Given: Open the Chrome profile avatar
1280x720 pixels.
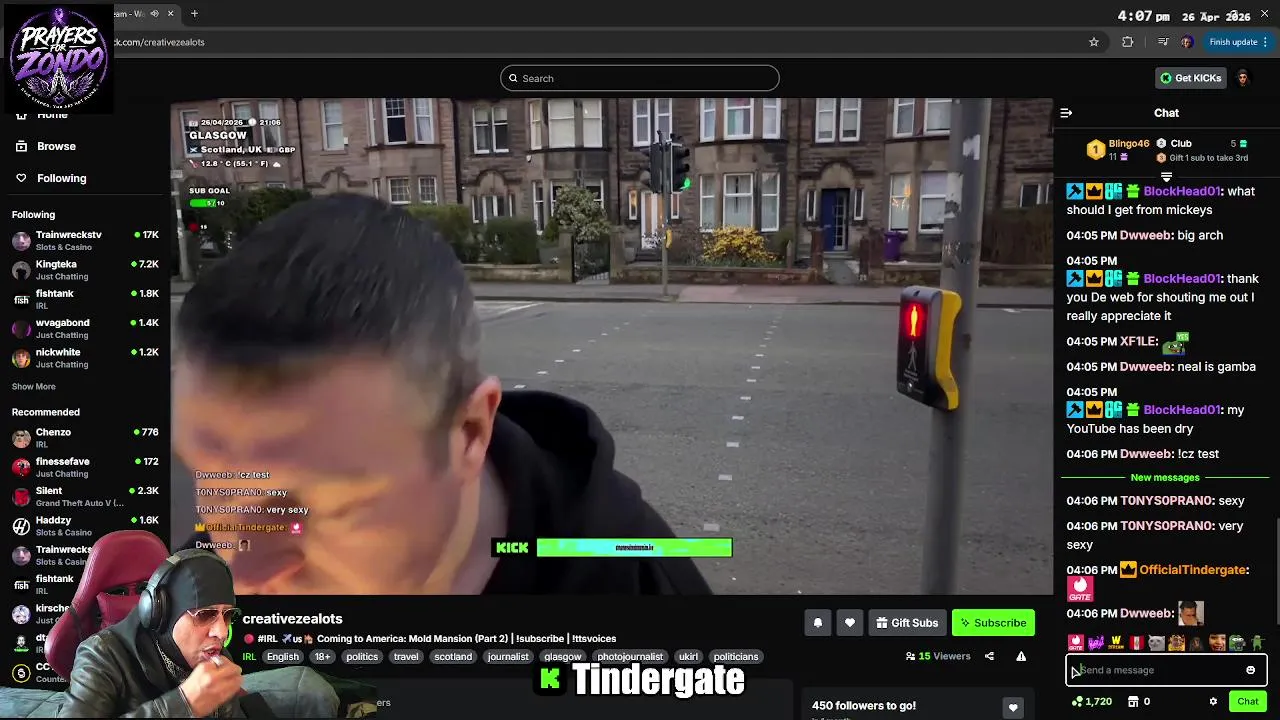Looking at the screenshot, I should pos(1187,42).
